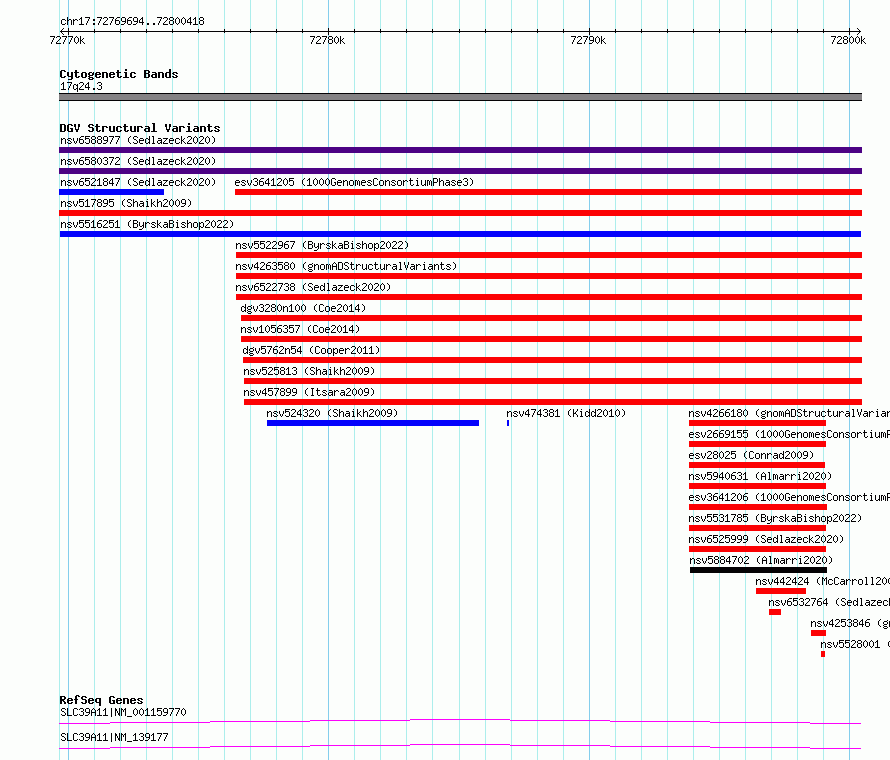This screenshot has height=760, width=890.
Task: Select the 17q24.3 cytogenetic band bar
Action: point(460,98)
